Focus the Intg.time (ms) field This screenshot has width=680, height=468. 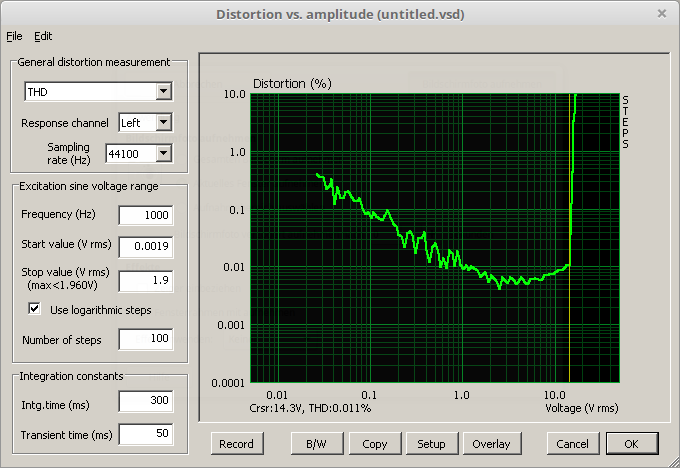(145, 402)
